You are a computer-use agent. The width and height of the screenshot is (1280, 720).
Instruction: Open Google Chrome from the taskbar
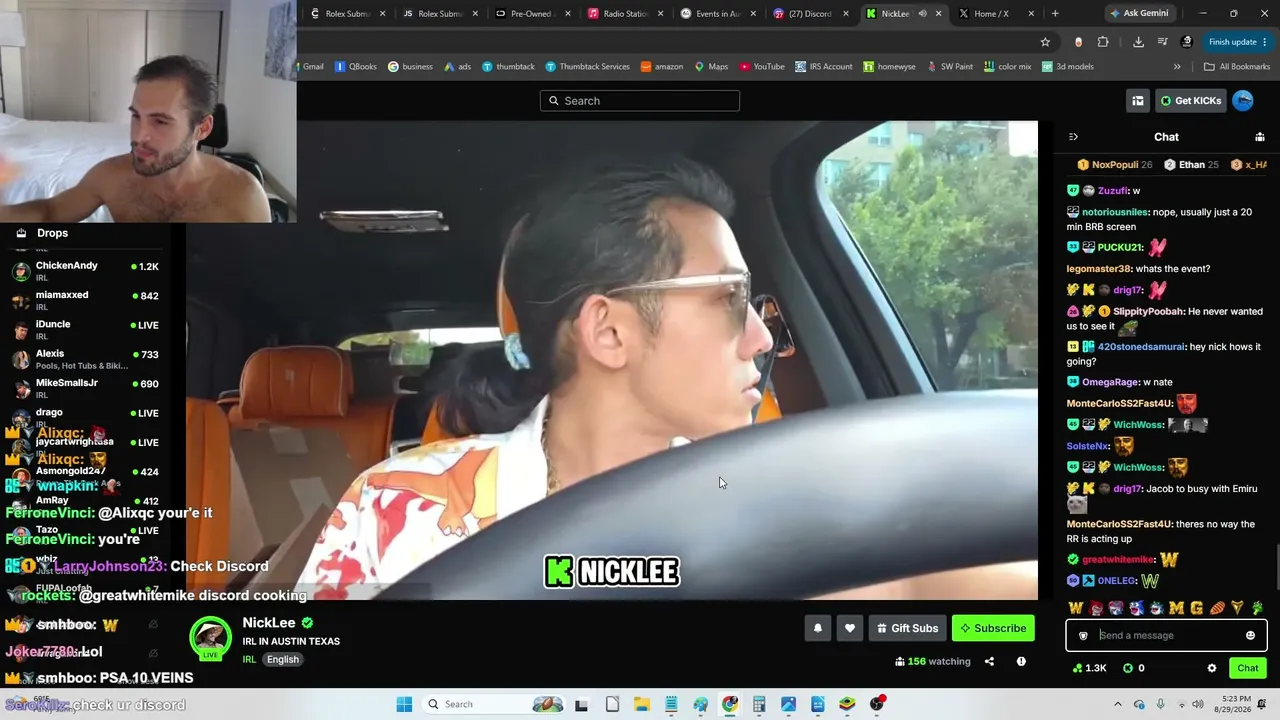tap(730, 704)
